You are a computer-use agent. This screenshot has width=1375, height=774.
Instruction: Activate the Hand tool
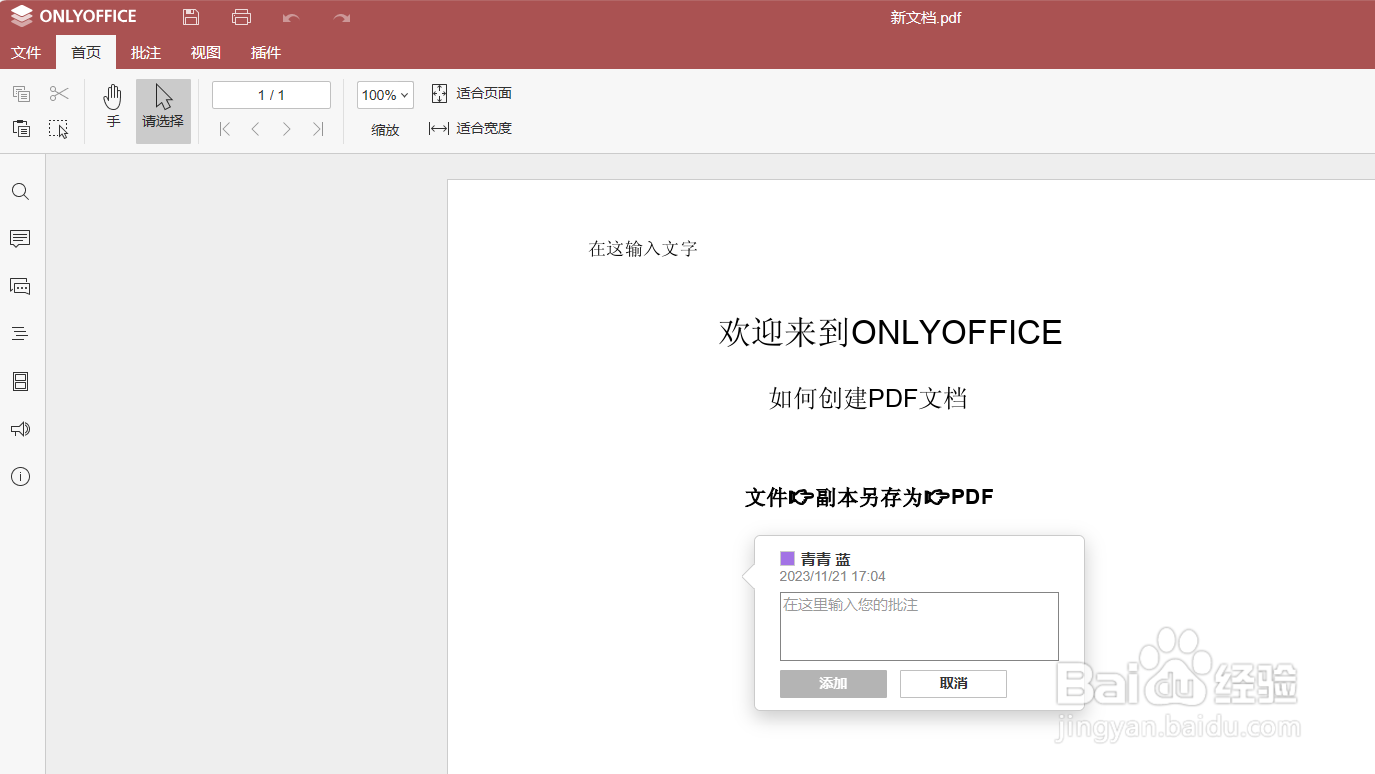point(113,107)
